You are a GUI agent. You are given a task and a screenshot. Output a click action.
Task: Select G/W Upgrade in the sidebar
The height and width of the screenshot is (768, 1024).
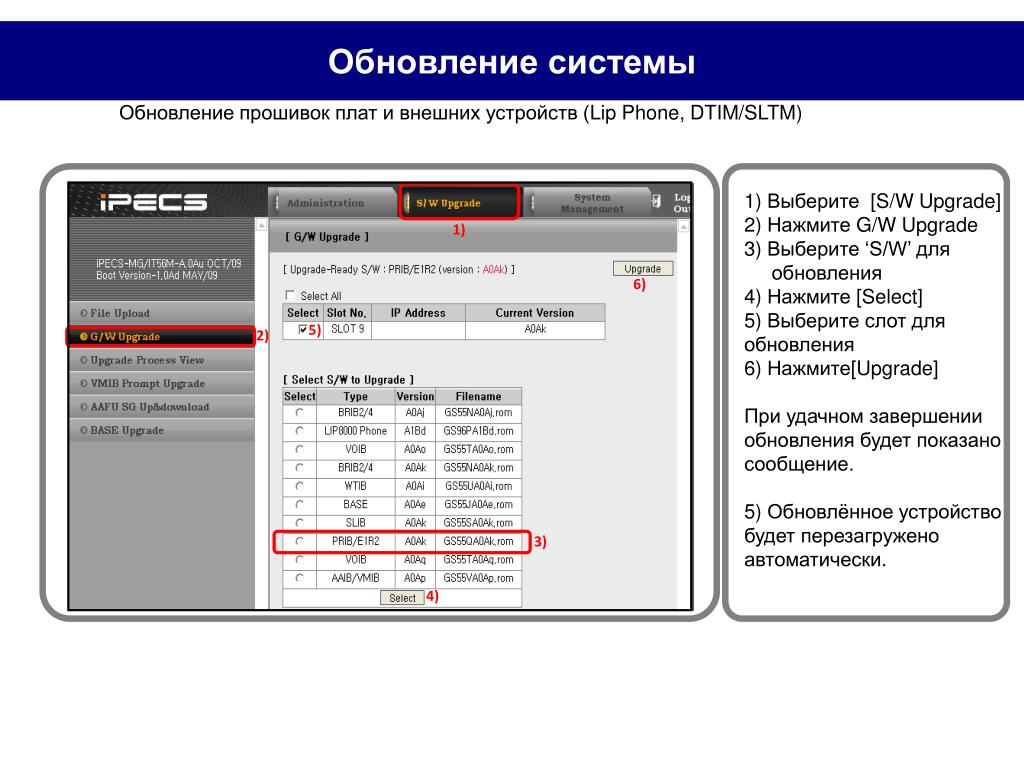(x=162, y=337)
